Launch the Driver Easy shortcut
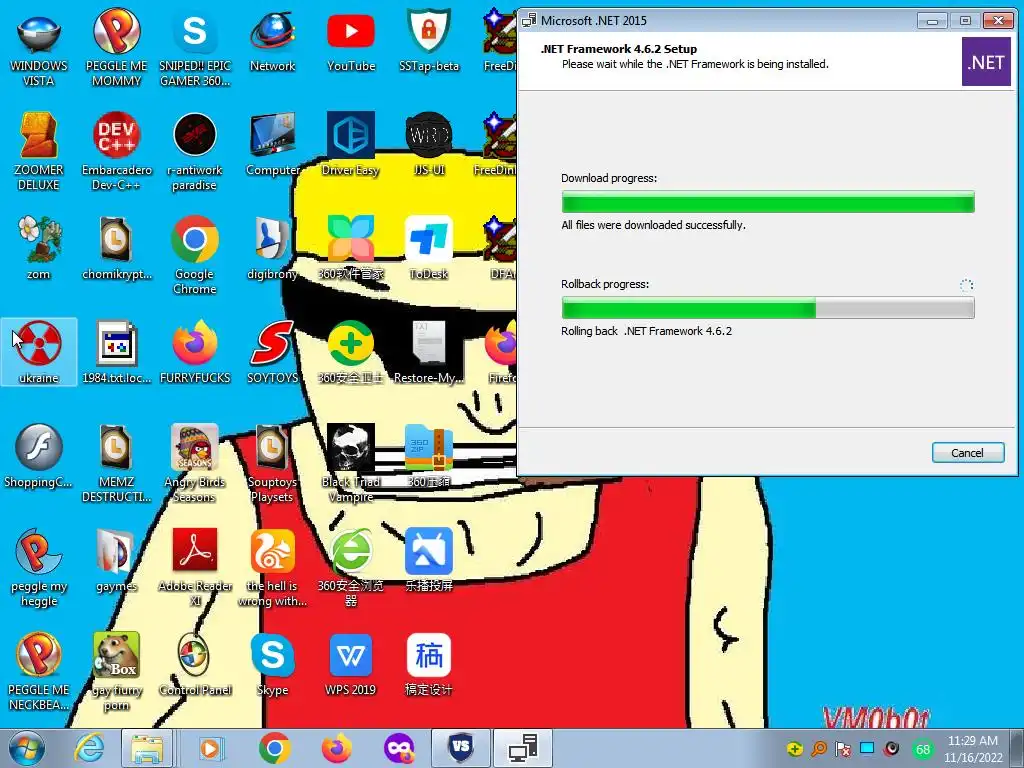 click(351, 145)
